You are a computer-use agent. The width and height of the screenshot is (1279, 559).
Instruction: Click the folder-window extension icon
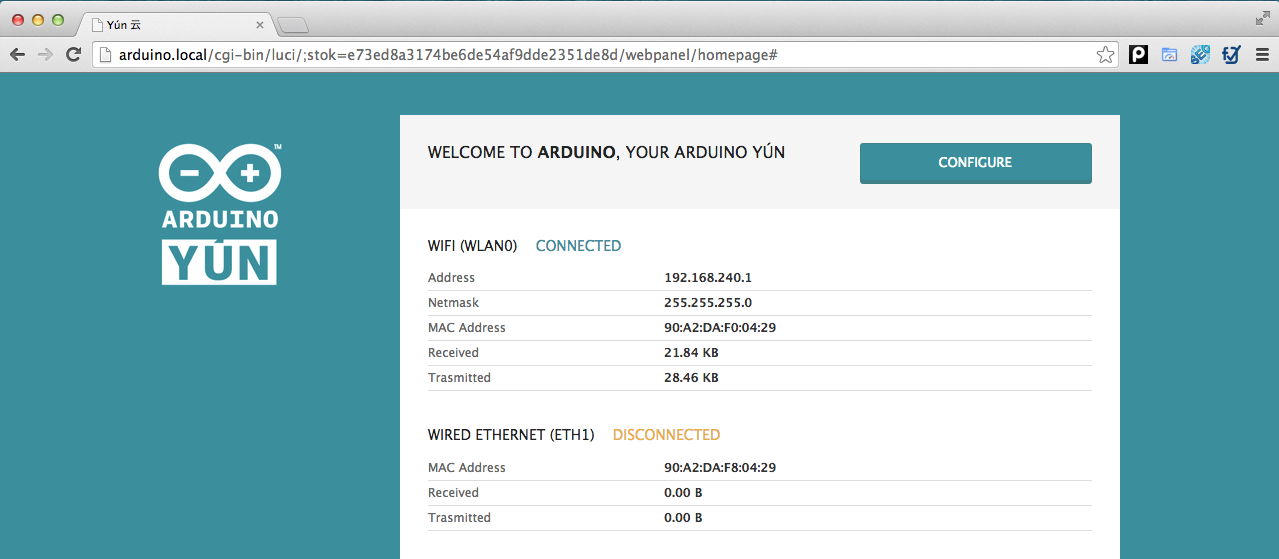click(x=1169, y=55)
